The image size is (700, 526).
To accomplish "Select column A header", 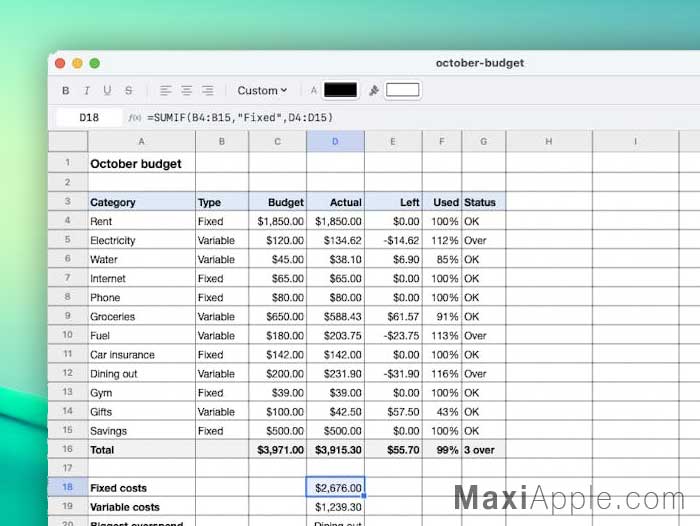I will tap(142, 142).
